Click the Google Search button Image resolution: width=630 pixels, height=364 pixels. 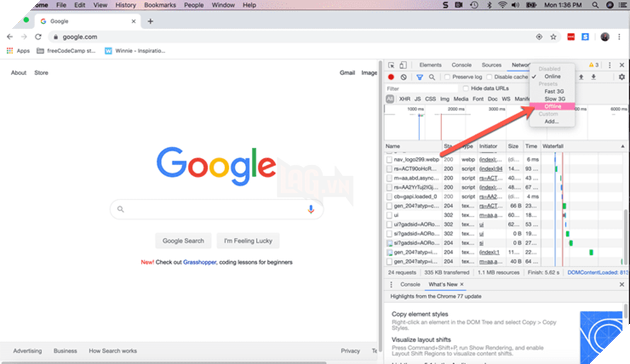(183, 241)
